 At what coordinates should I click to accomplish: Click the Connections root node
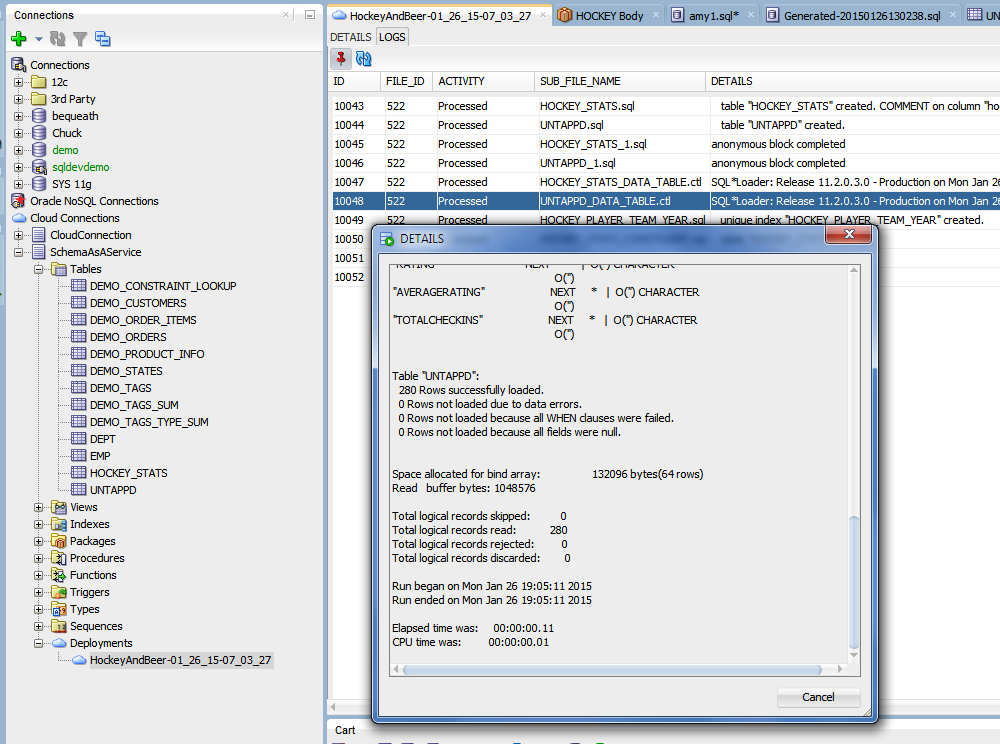click(x=60, y=65)
